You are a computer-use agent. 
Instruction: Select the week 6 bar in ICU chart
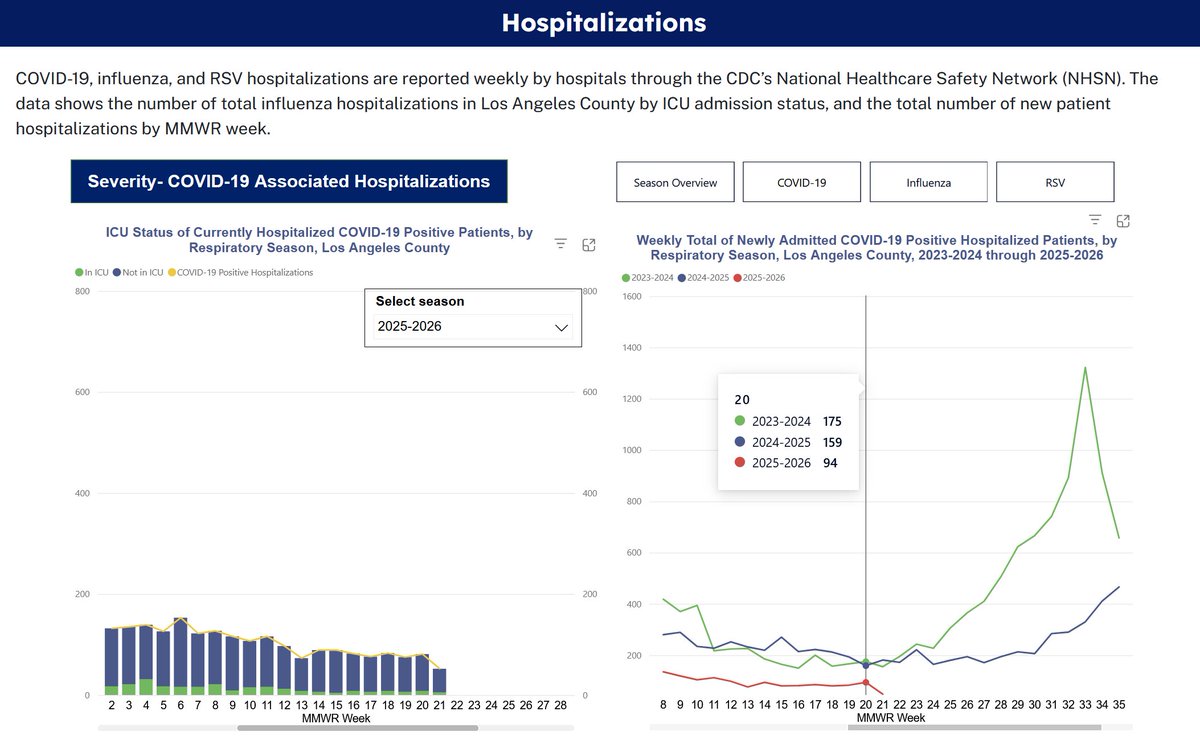(180, 656)
